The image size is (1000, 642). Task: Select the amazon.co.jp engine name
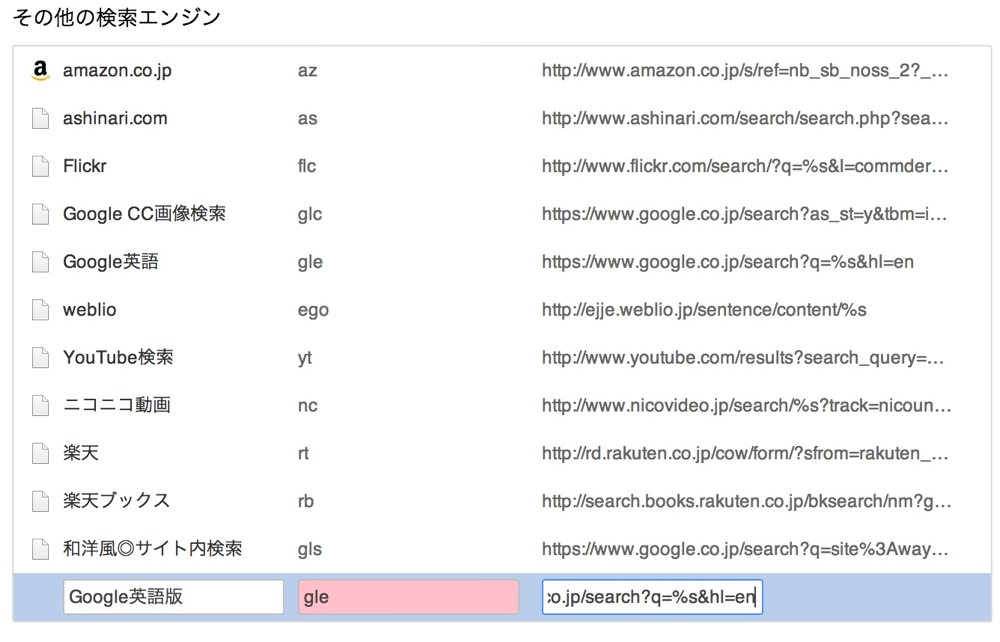point(117,71)
